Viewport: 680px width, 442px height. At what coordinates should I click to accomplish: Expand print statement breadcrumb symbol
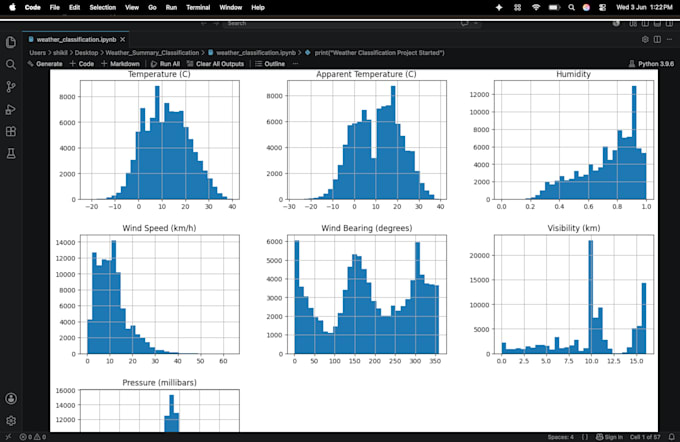pos(375,52)
